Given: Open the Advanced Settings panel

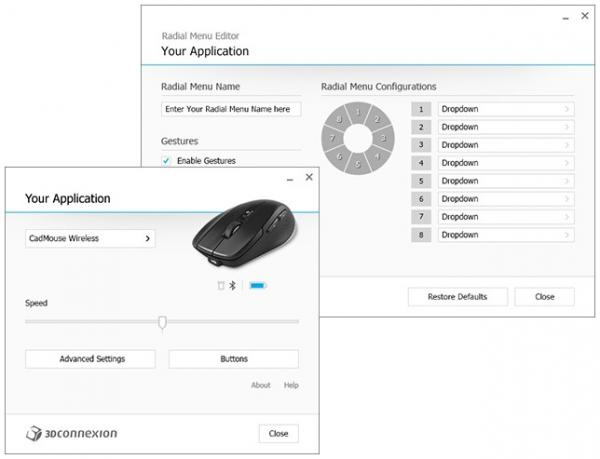Looking at the screenshot, I should pos(90,359).
